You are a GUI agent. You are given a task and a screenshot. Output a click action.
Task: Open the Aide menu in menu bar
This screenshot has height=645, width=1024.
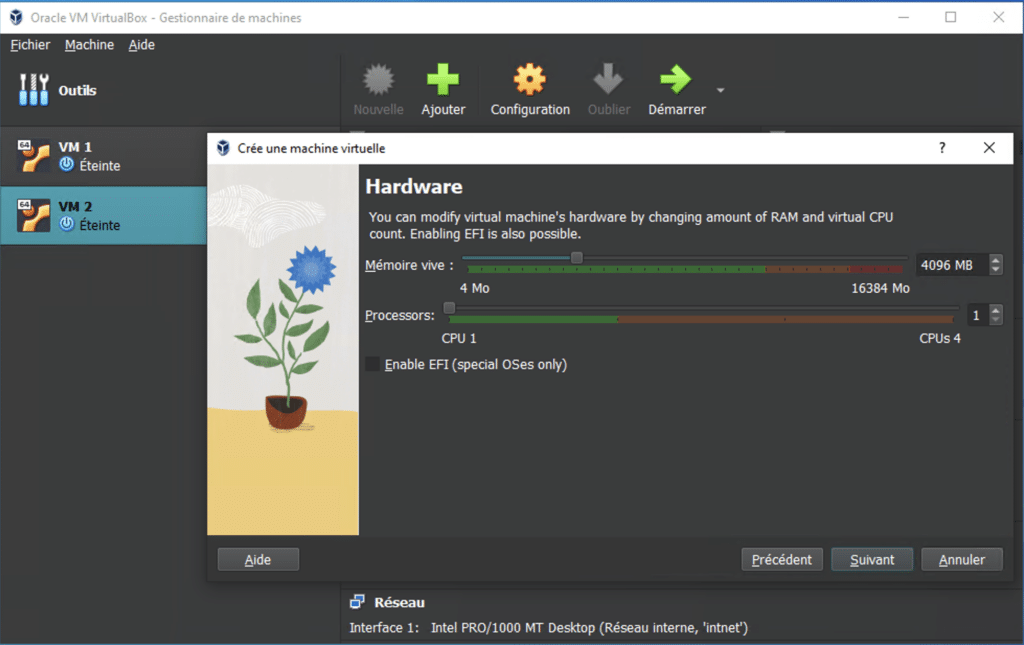point(142,45)
